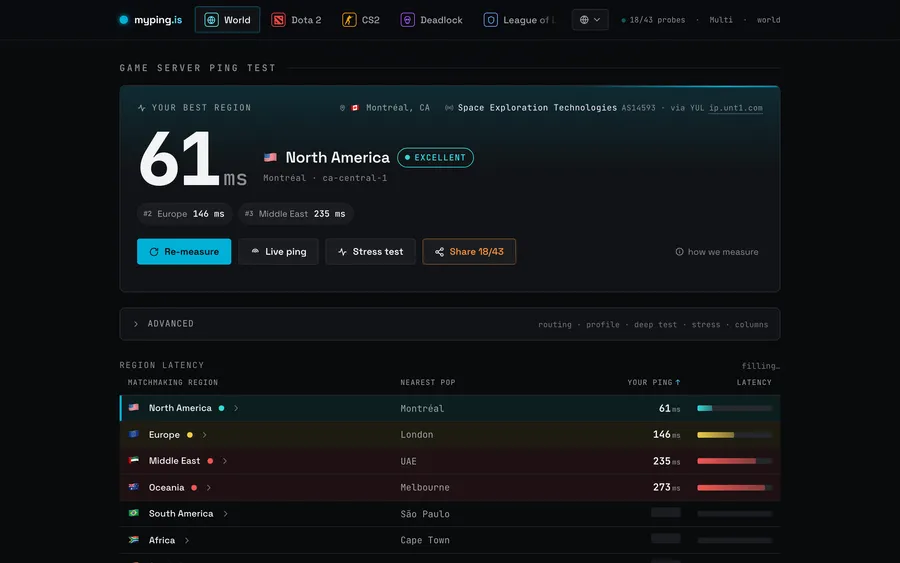Select the World tab
This screenshot has width=900, height=563.
pyautogui.click(x=227, y=20)
